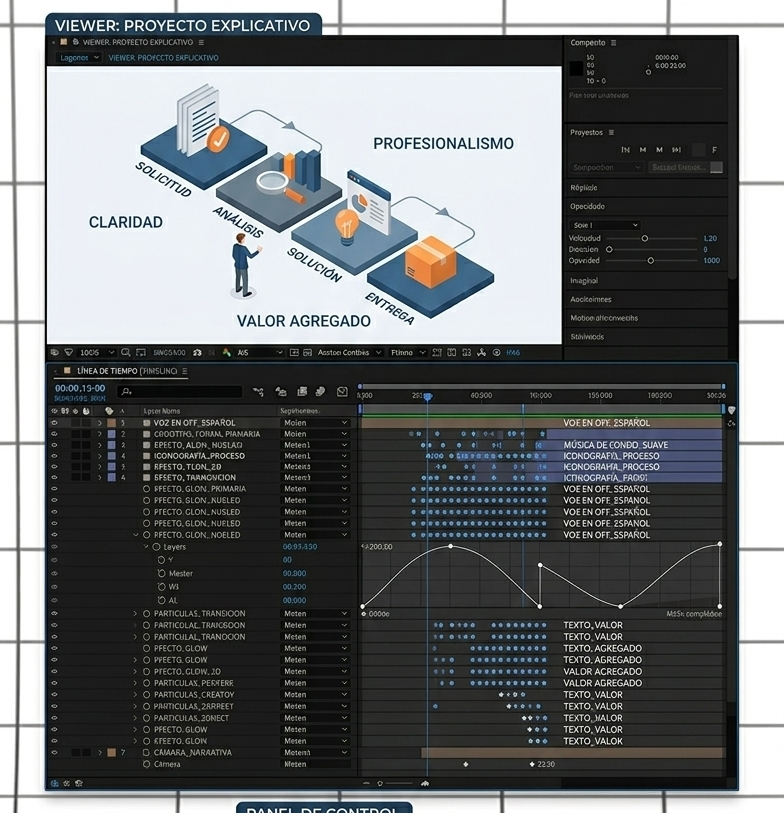
Task: Click the stopwatch icon next to Mester
Action: click(x=161, y=574)
